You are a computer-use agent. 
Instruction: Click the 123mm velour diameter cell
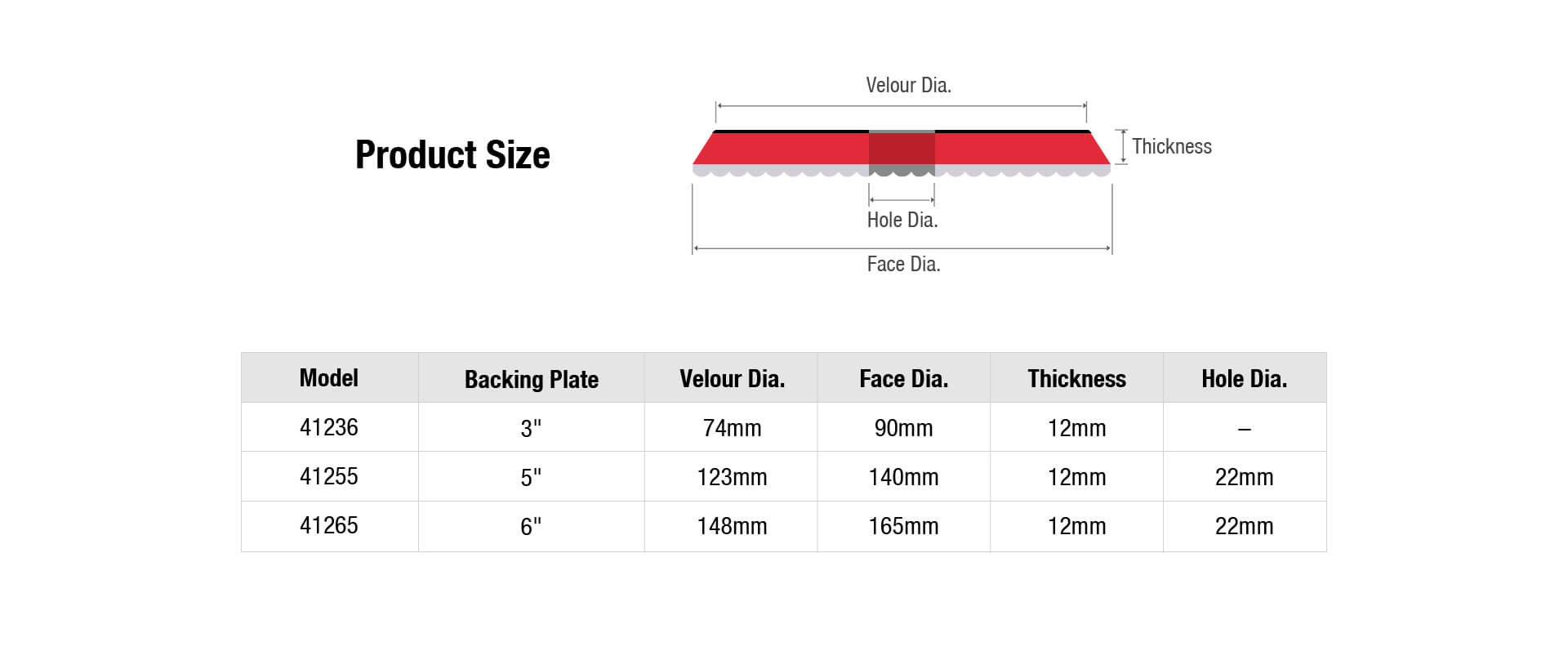click(x=732, y=477)
